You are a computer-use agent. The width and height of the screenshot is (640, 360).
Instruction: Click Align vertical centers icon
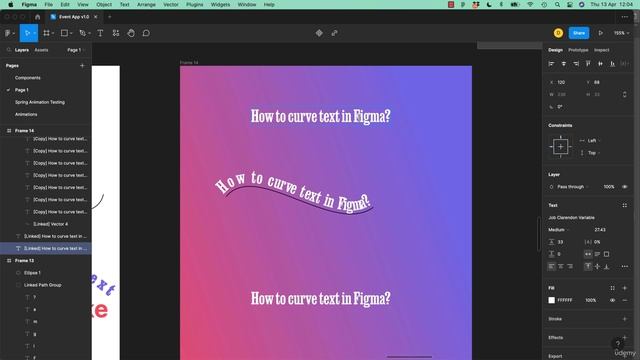point(600,64)
